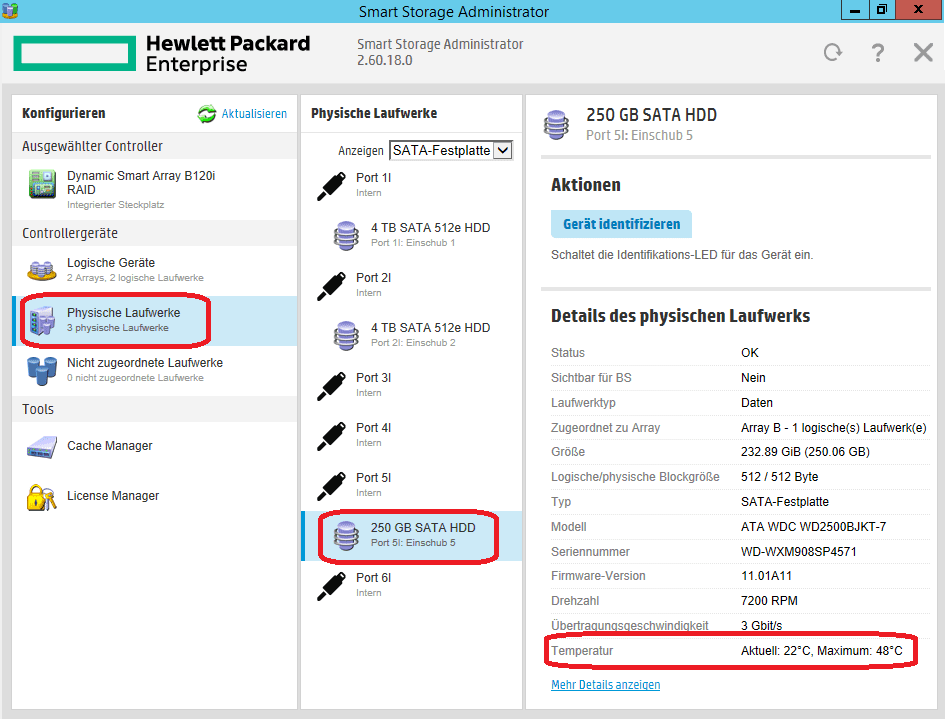Click the Dynamic Smart Array B120i controller icon
945x719 pixels.
[42, 184]
